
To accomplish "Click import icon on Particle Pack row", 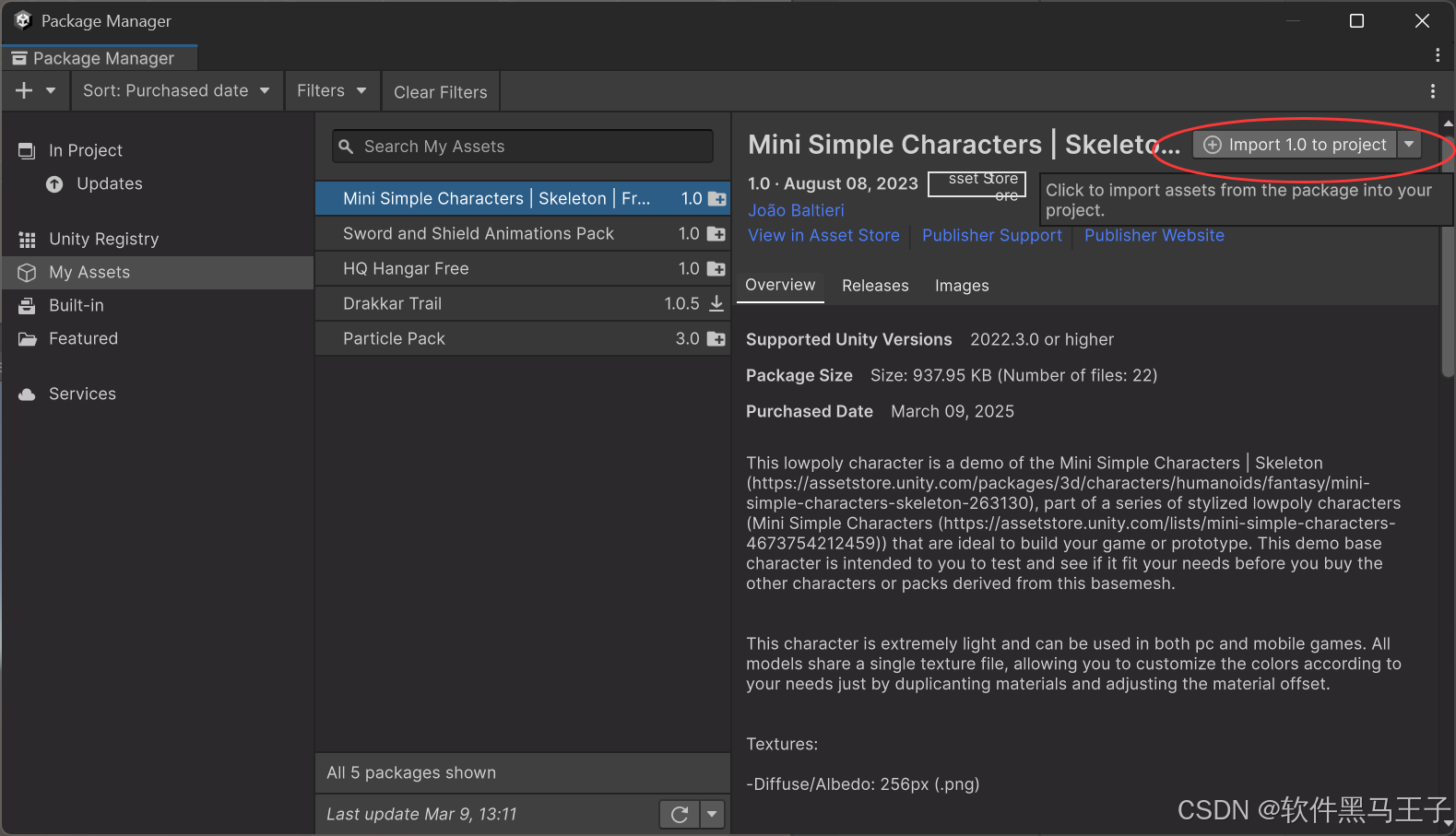I will click(x=716, y=339).
